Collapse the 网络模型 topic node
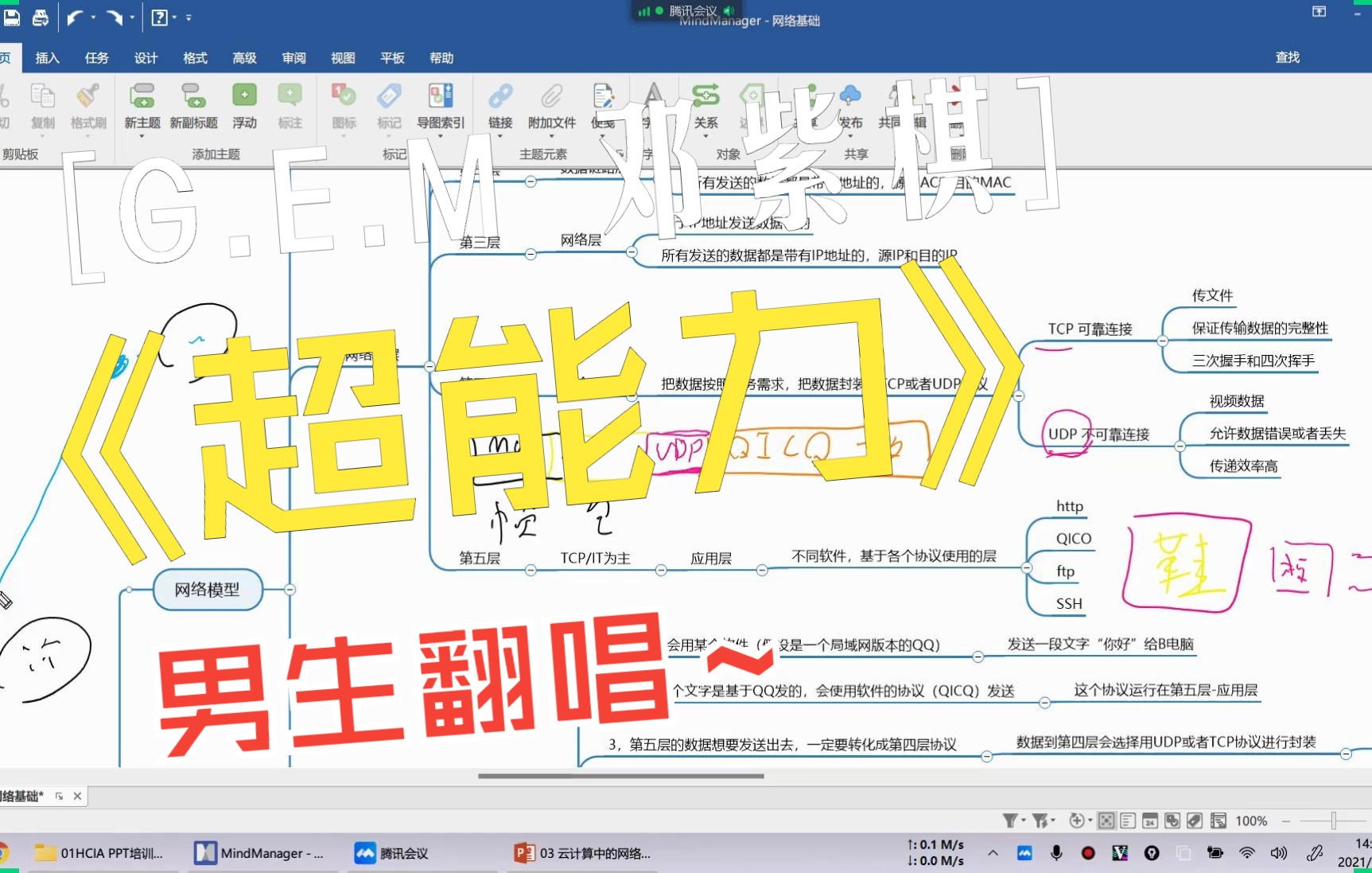The width and height of the screenshot is (1372, 873). (x=290, y=590)
